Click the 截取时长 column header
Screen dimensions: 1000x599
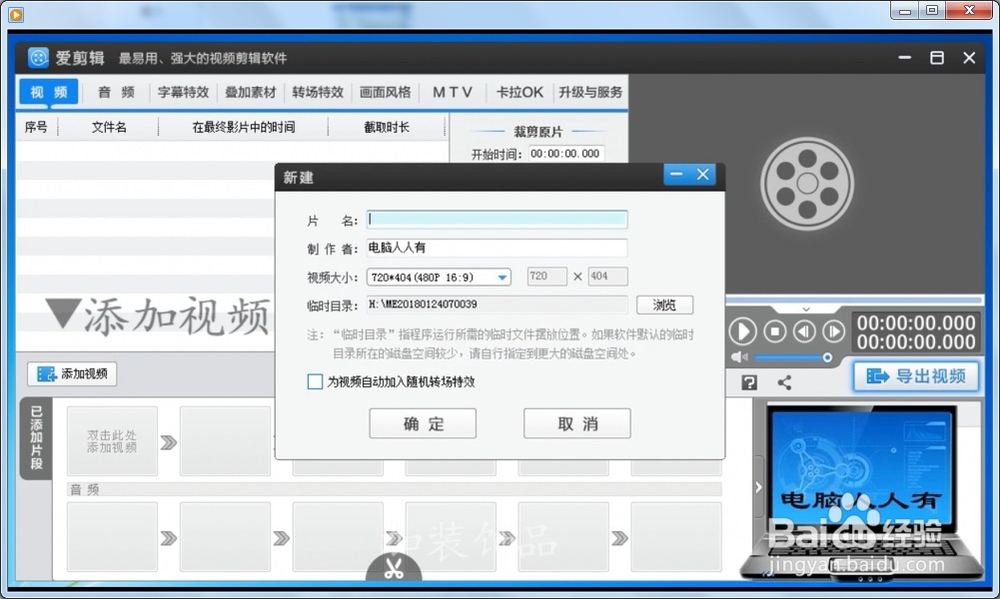pos(386,127)
